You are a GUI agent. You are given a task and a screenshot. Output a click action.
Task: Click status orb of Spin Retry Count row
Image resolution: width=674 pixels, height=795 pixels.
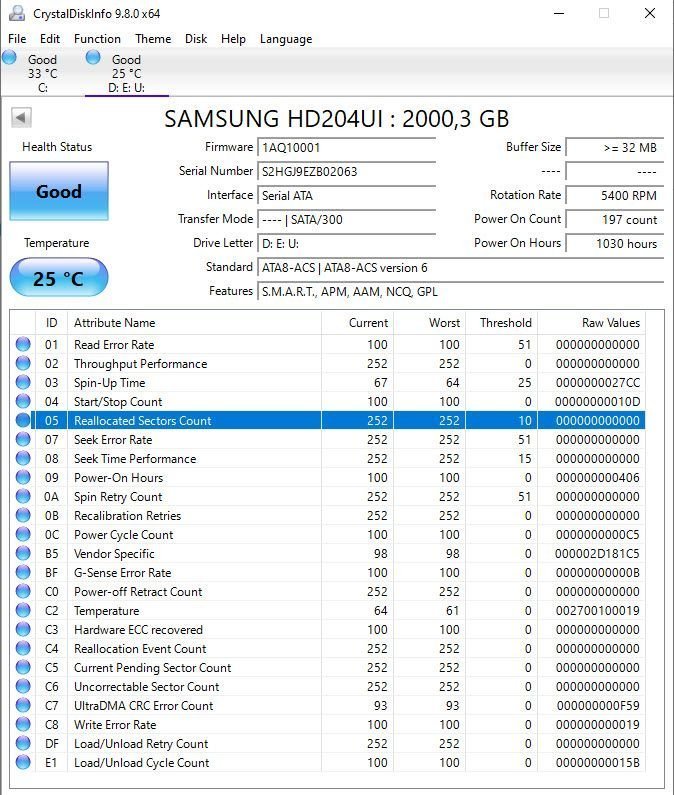[23, 496]
